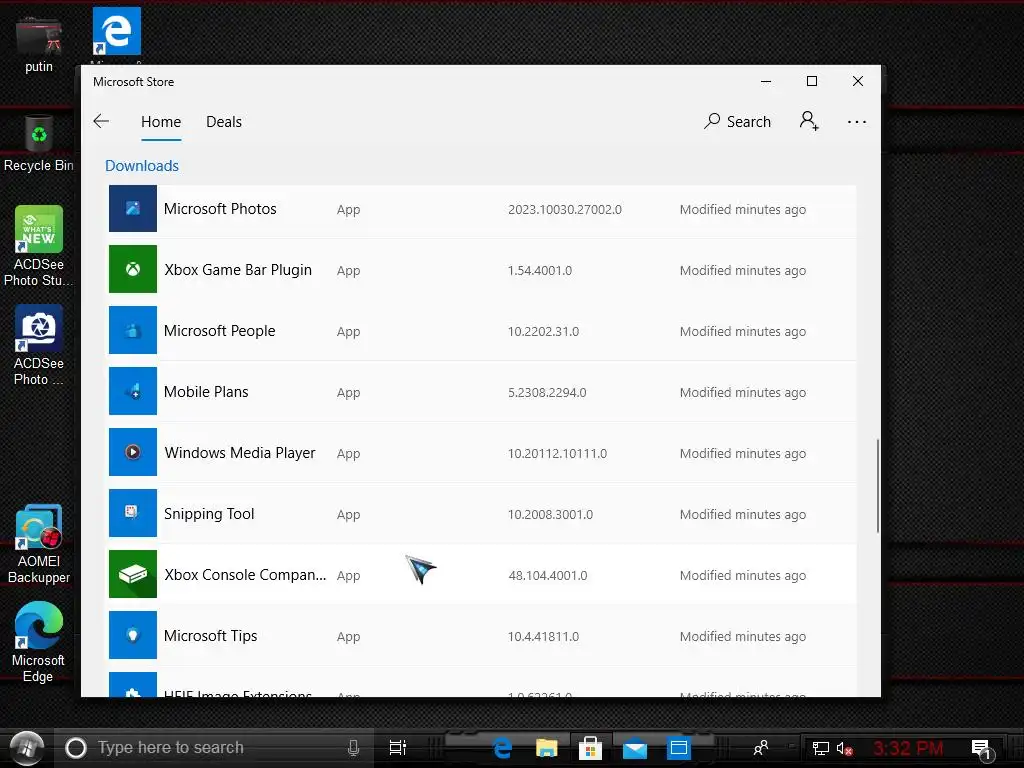Click version 10.2008.3001.0
The width and height of the screenshot is (1024, 768).
(x=551, y=515)
